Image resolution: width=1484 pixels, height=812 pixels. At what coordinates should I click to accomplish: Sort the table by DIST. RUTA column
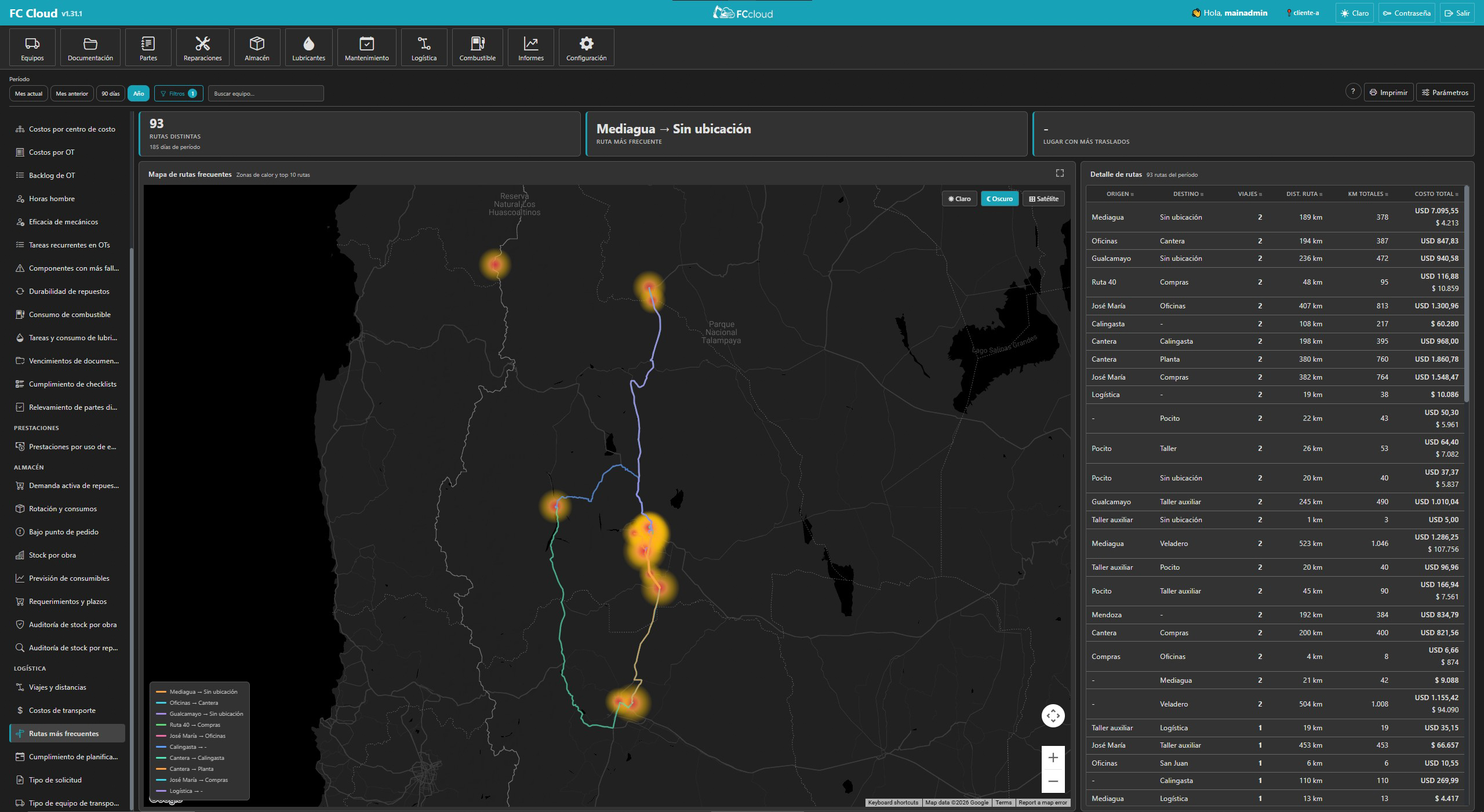(1304, 194)
